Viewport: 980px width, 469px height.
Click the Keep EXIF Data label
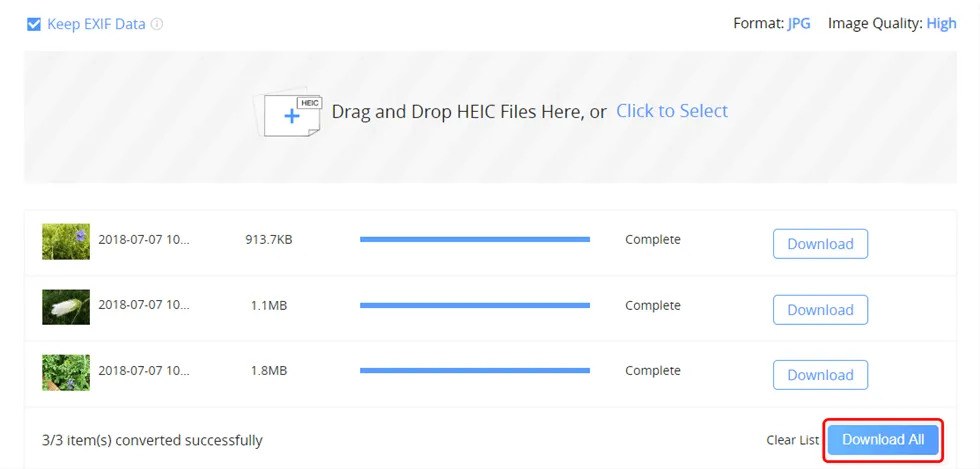96,24
